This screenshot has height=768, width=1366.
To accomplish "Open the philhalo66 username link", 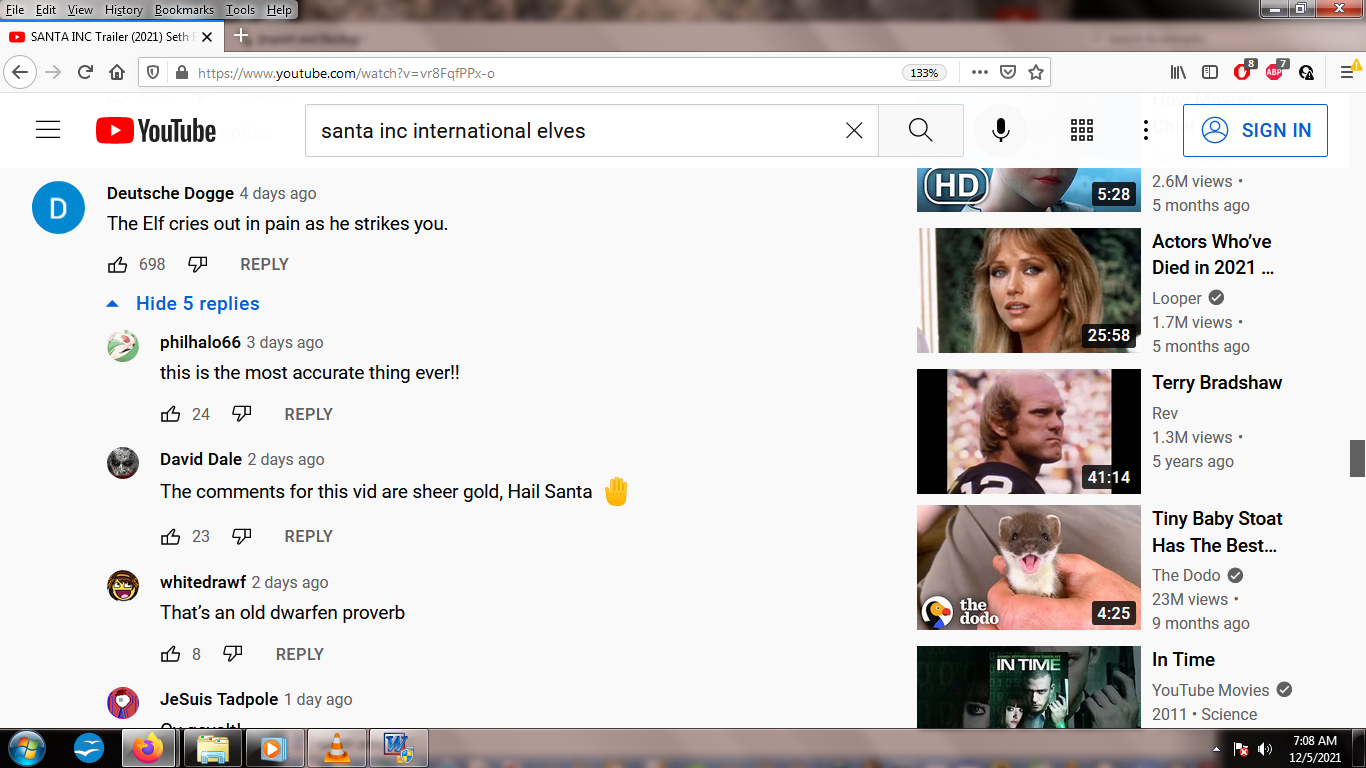I will pyautogui.click(x=200, y=342).
